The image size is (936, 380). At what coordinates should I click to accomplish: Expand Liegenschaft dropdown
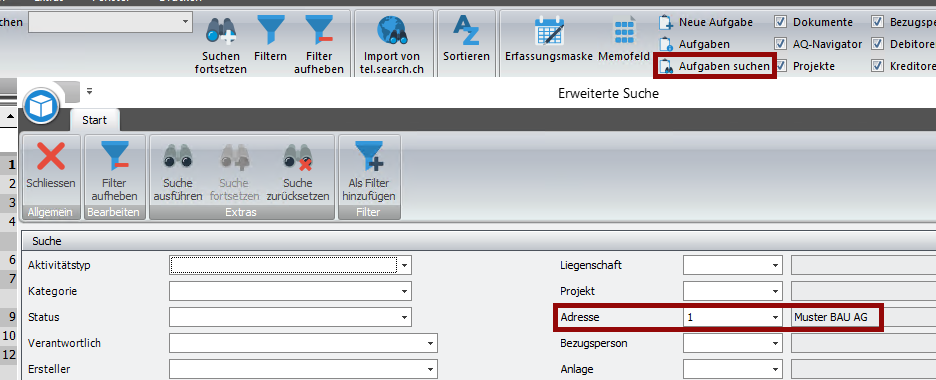(x=775, y=265)
